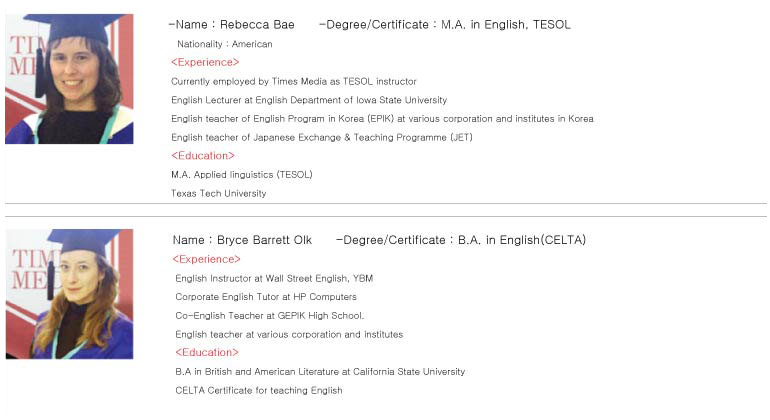Click the Iowa State University lecturer line
The height and width of the screenshot is (420, 770).
coord(309,100)
